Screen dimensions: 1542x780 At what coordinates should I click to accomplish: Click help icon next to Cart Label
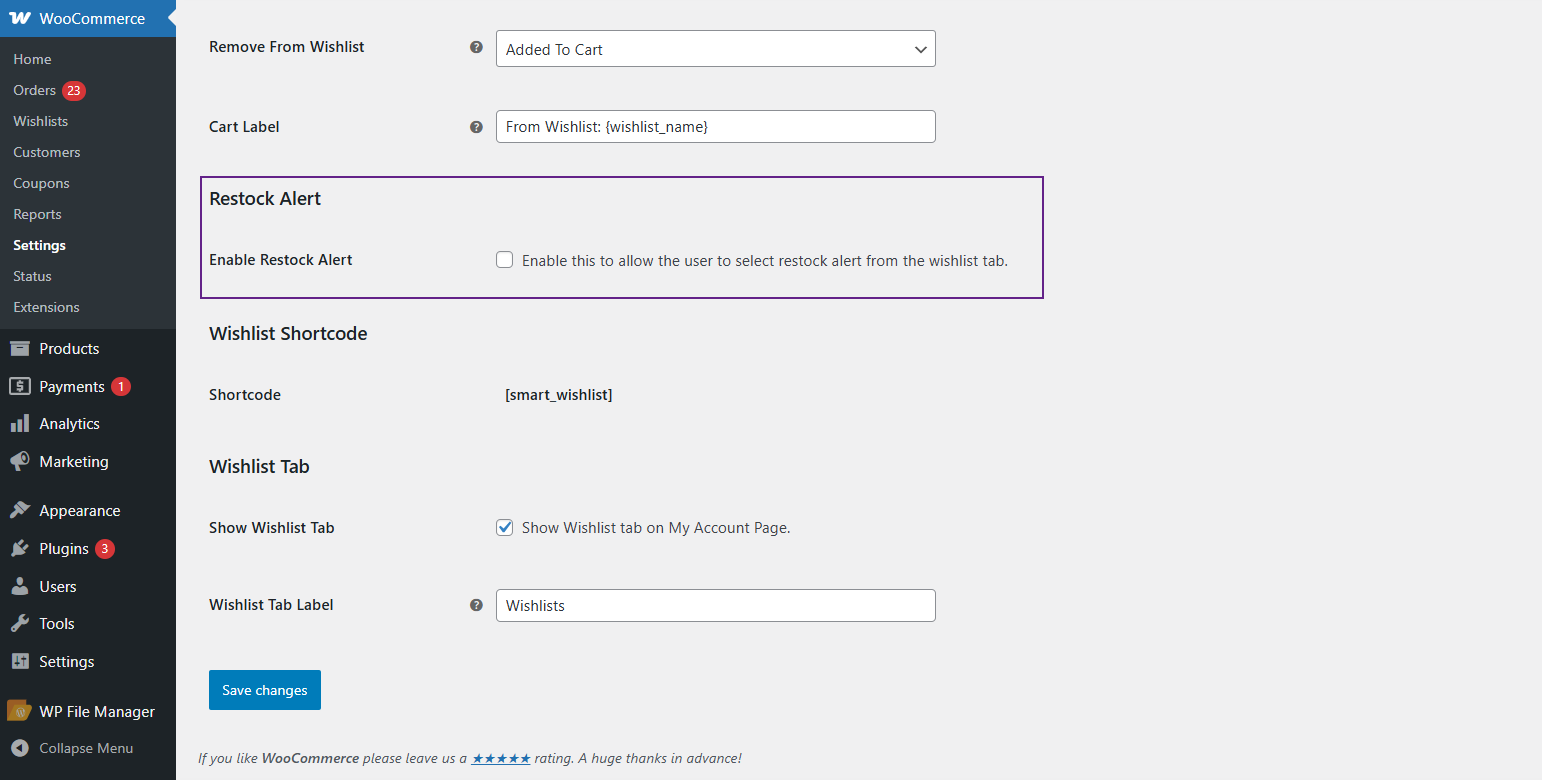pyautogui.click(x=477, y=127)
